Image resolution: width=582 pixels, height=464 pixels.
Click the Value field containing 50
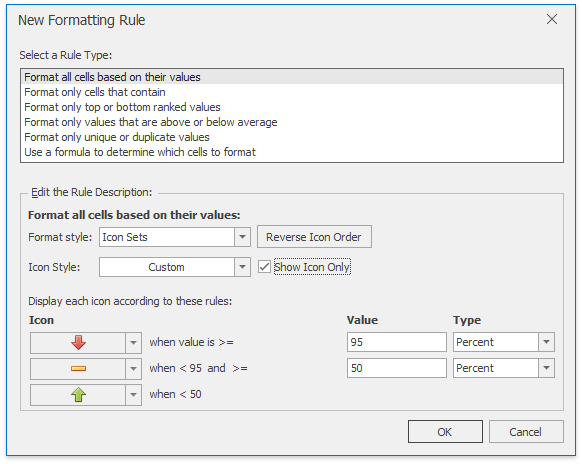[x=396, y=368]
